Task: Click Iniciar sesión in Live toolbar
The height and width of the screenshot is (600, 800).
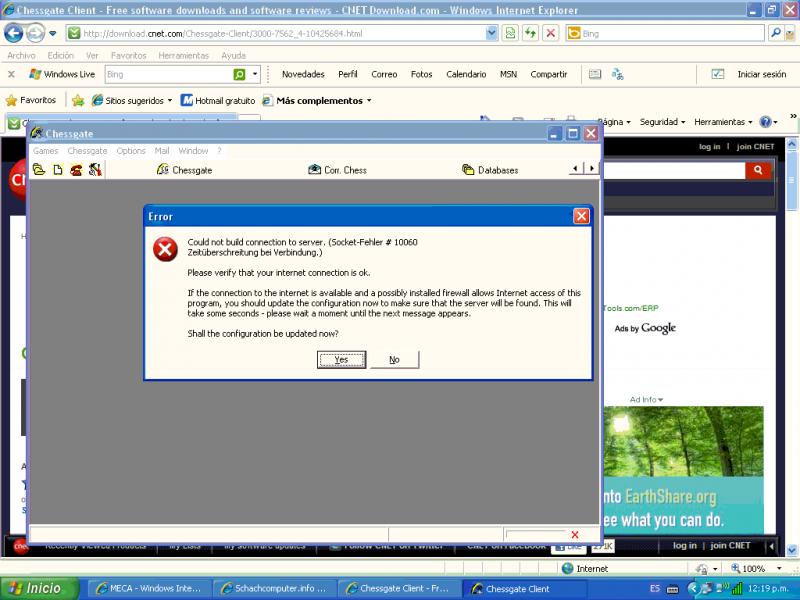Action: (761, 74)
